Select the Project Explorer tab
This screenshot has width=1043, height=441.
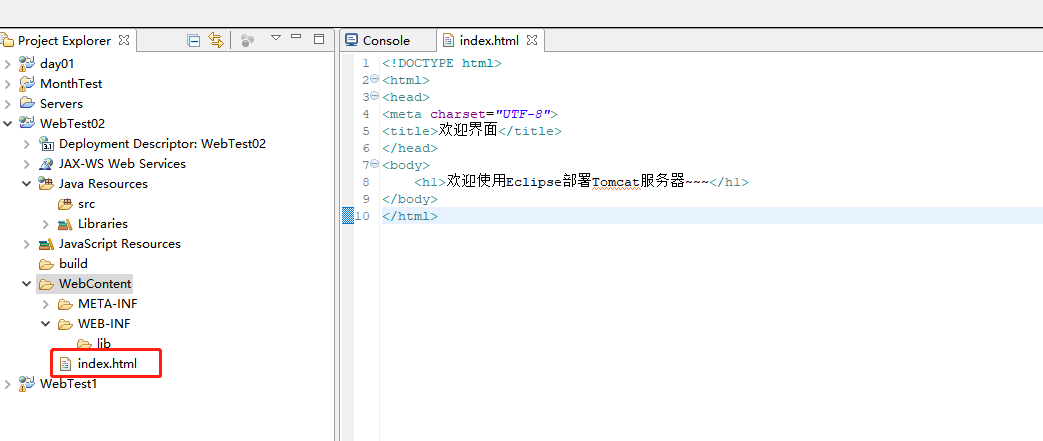coord(65,41)
